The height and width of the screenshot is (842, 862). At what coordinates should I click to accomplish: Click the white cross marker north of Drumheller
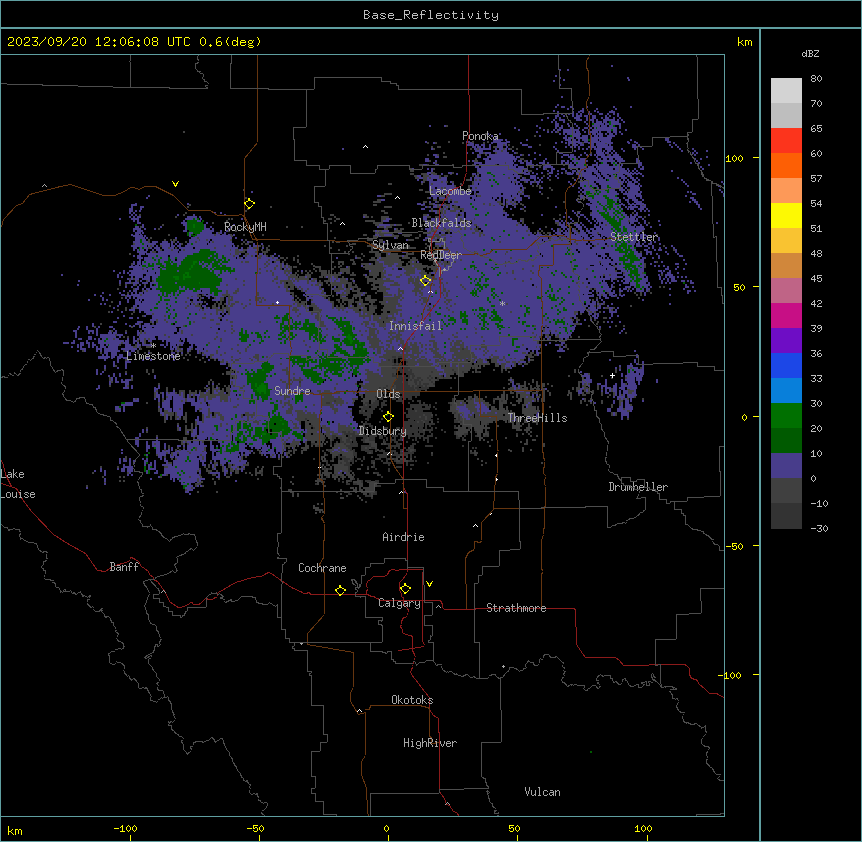pyautogui.click(x=612, y=375)
